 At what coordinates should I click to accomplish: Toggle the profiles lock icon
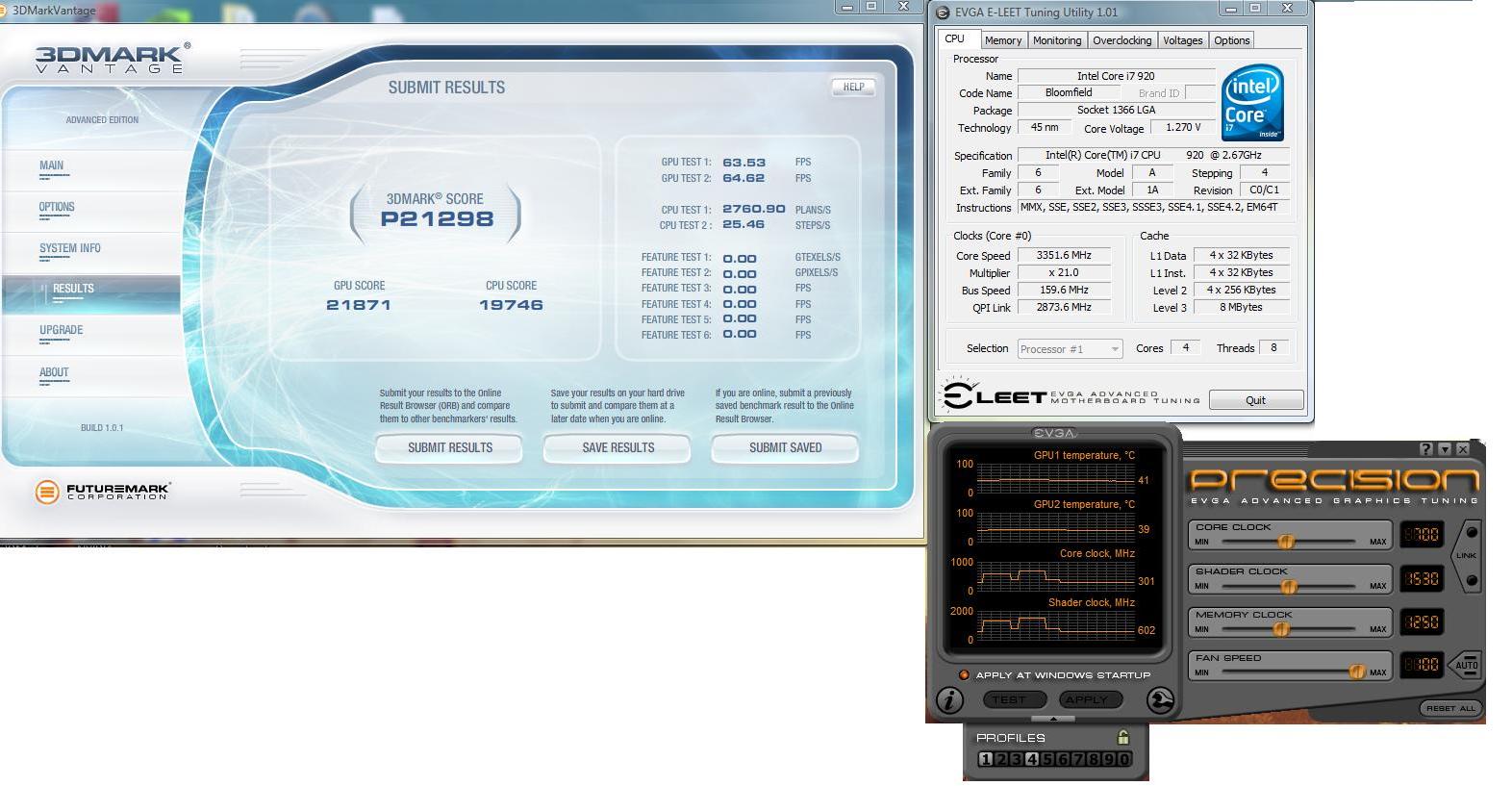tap(1122, 738)
